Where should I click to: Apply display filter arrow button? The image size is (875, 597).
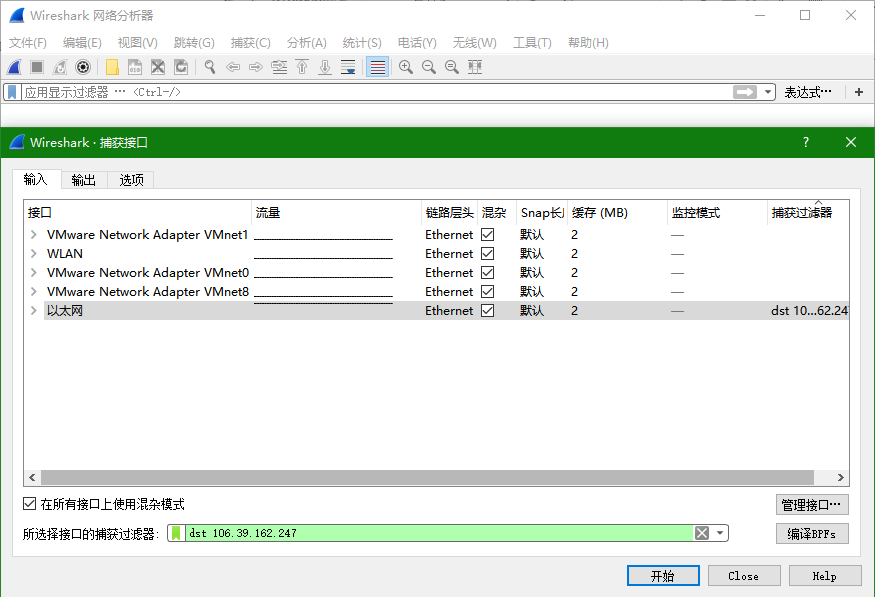744,92
